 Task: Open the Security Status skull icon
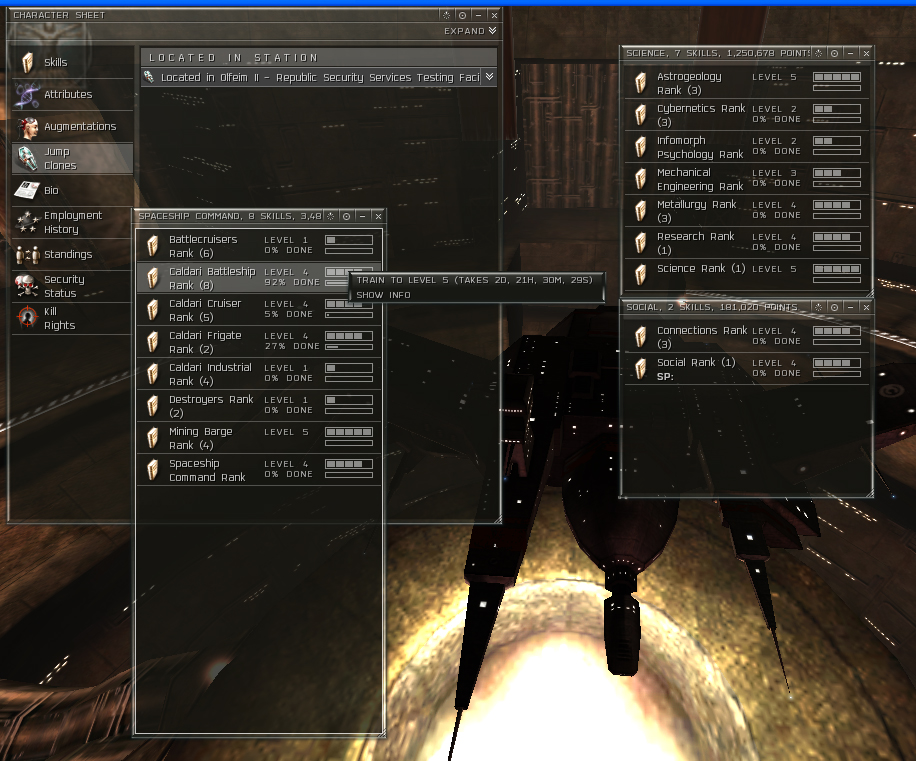point(27,286)
